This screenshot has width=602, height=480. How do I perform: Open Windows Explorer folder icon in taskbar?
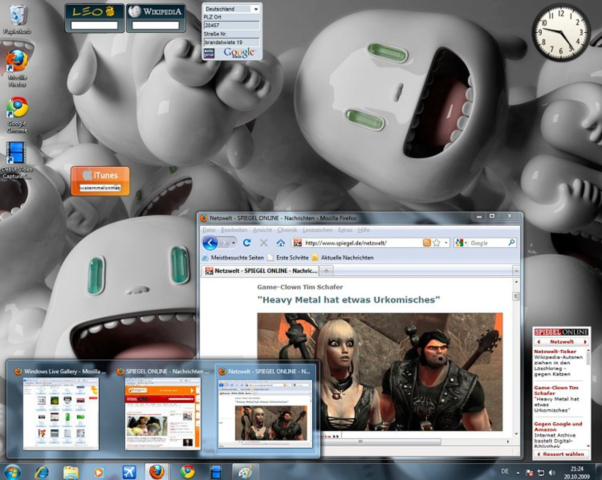click(71, 472)
